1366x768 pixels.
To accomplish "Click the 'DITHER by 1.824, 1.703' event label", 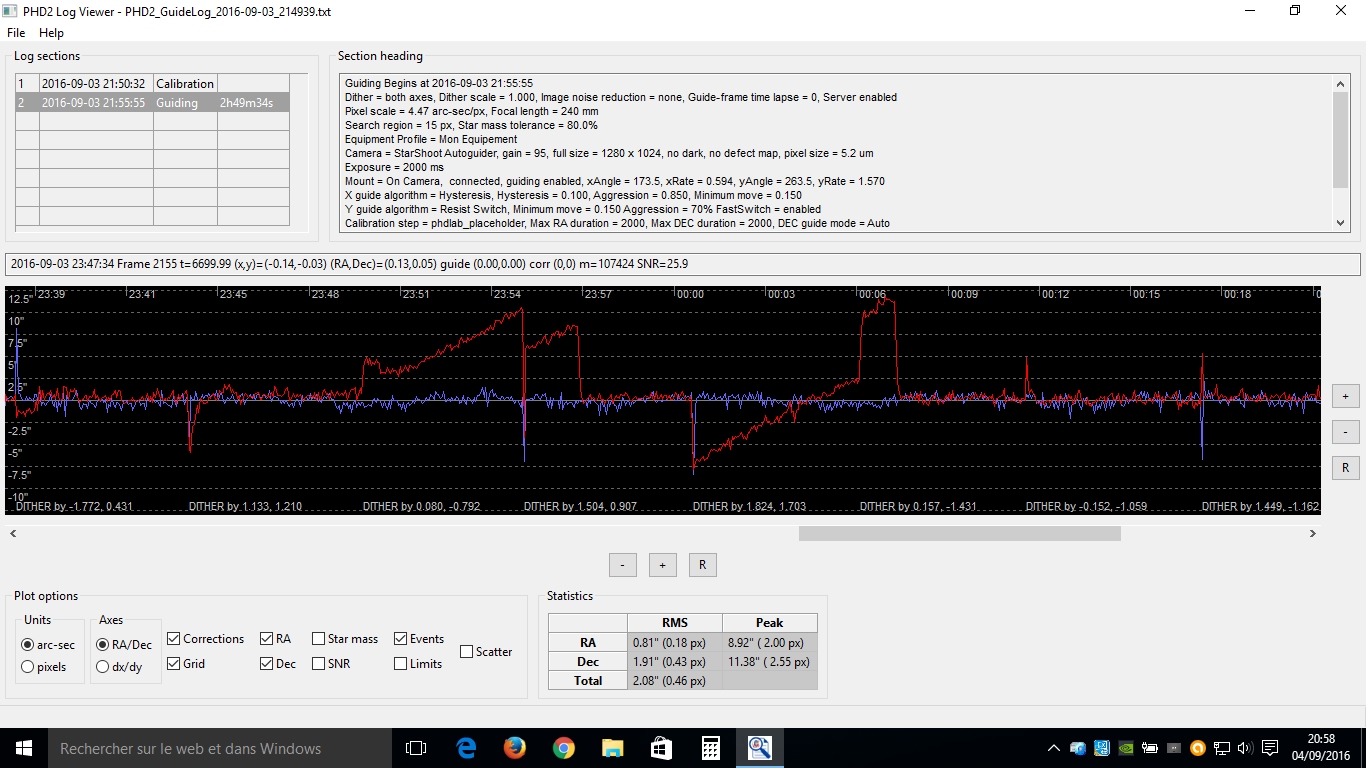I will (x=750, y=506).
